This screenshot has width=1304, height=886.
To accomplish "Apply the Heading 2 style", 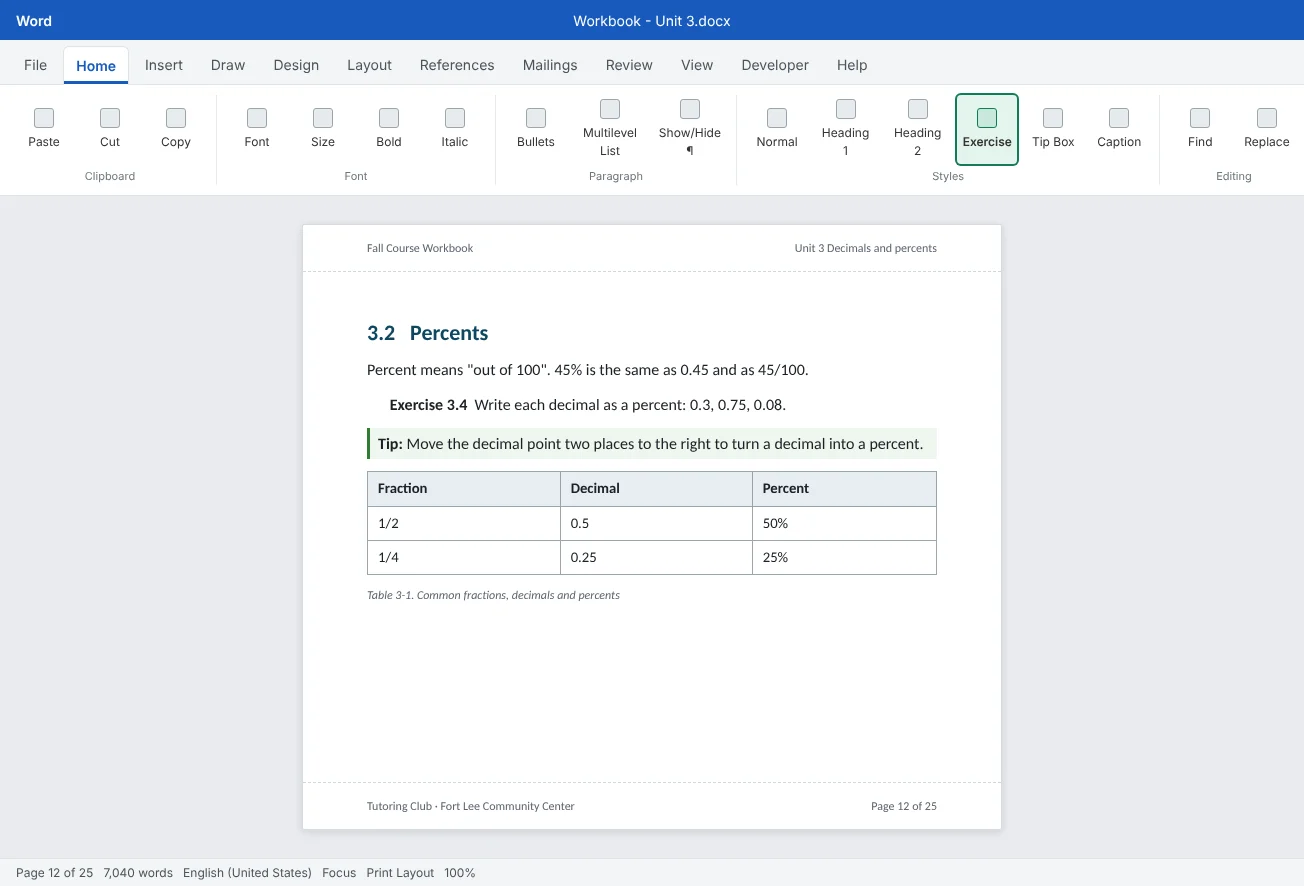I will tap(918, 129).
